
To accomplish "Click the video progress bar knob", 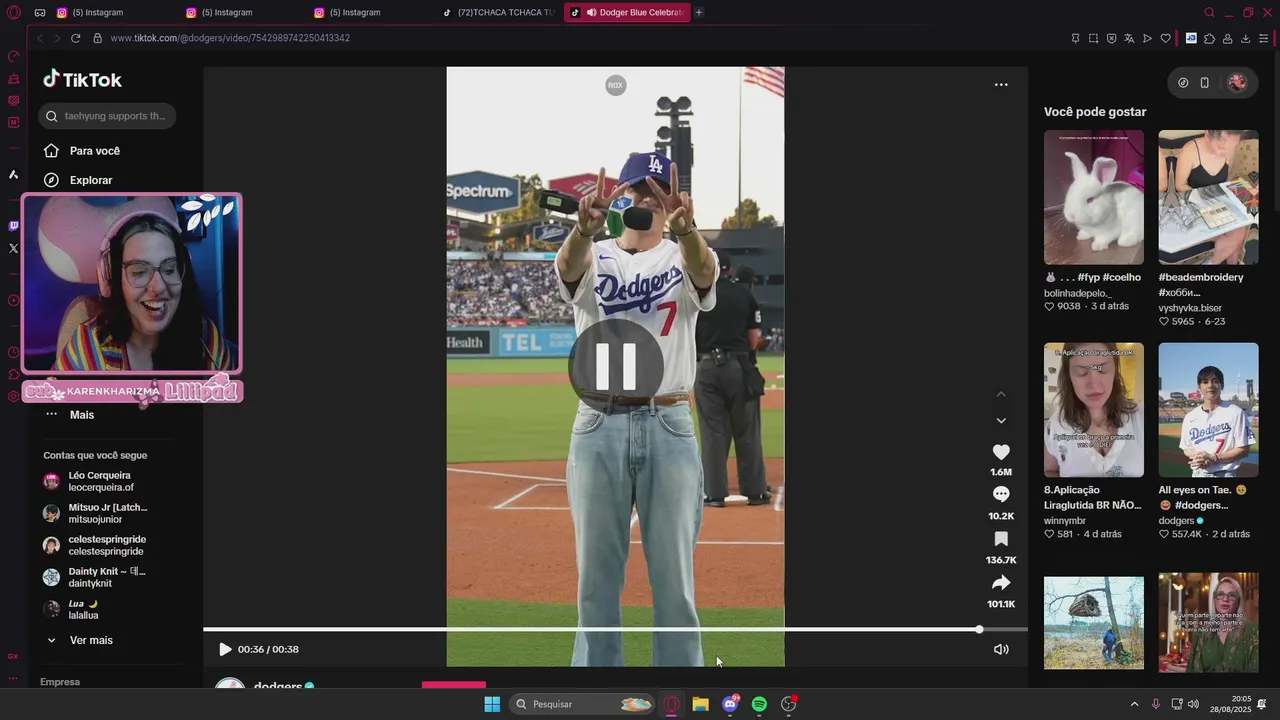I will pyautogui.click(x=979, y=629).
